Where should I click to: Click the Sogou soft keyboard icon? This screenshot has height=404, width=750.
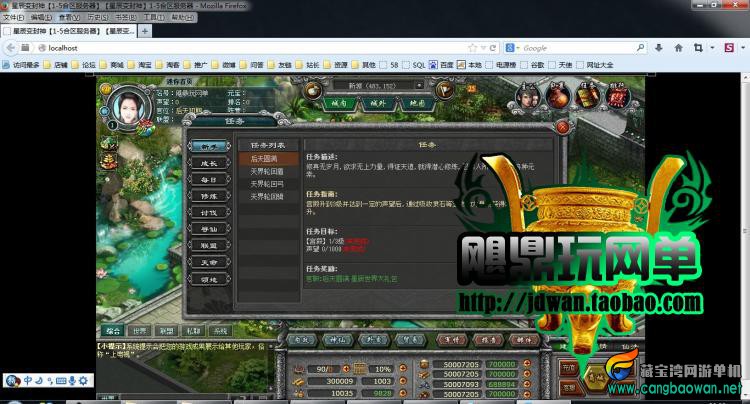coord(61,381)
